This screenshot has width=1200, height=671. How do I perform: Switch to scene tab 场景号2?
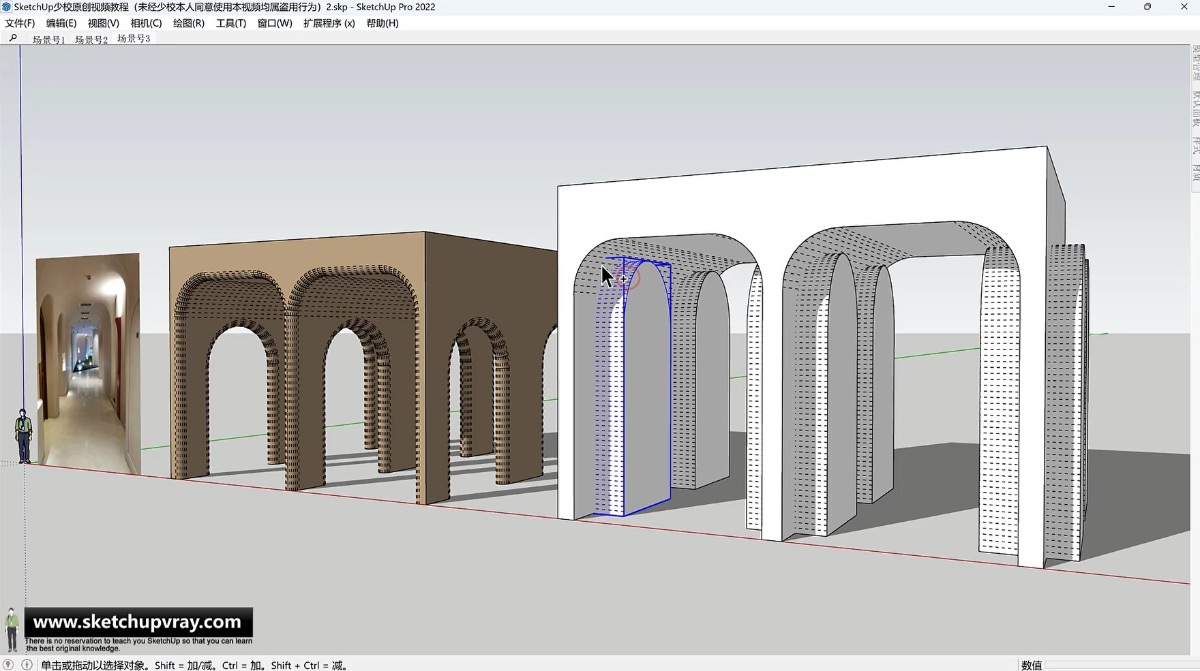coord(91,40)
